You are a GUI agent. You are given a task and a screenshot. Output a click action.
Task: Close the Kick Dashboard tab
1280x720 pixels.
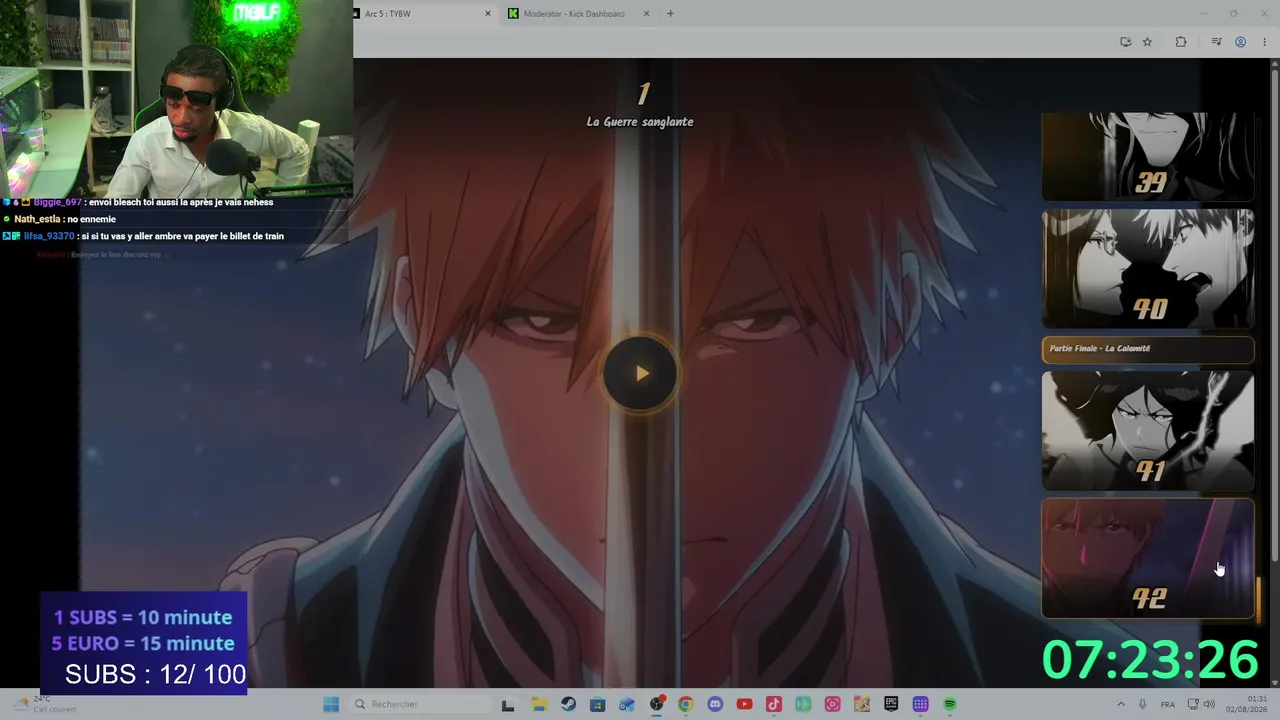pyautogui.click(x=646, y=14)
